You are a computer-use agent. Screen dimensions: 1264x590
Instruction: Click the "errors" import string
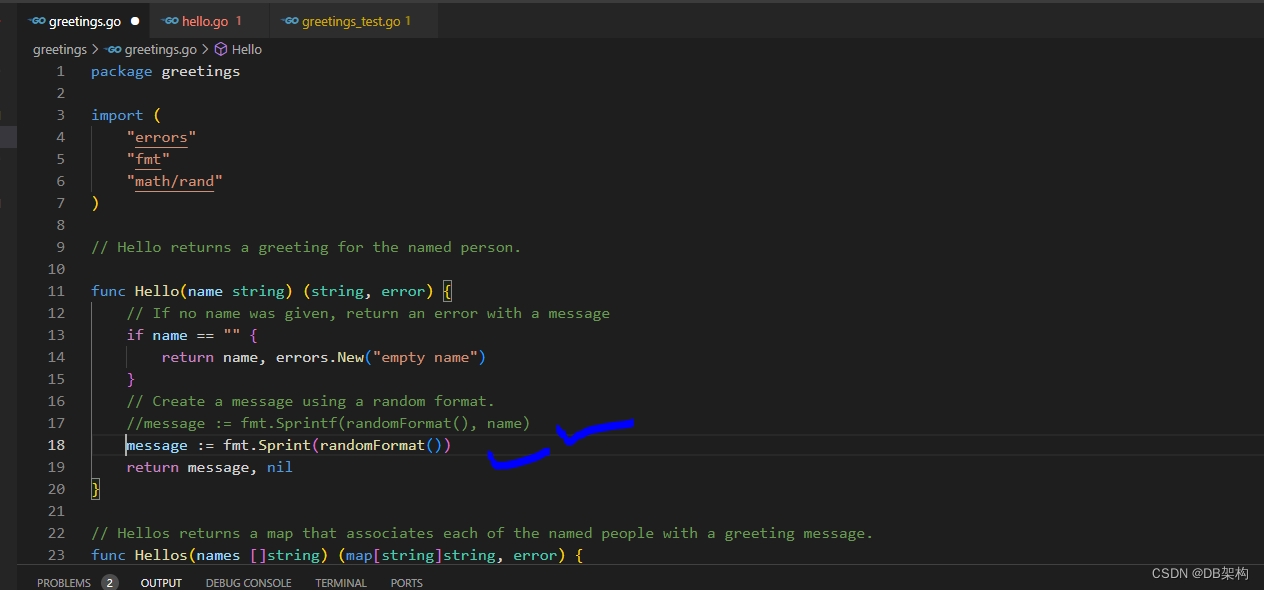[161, 137]
